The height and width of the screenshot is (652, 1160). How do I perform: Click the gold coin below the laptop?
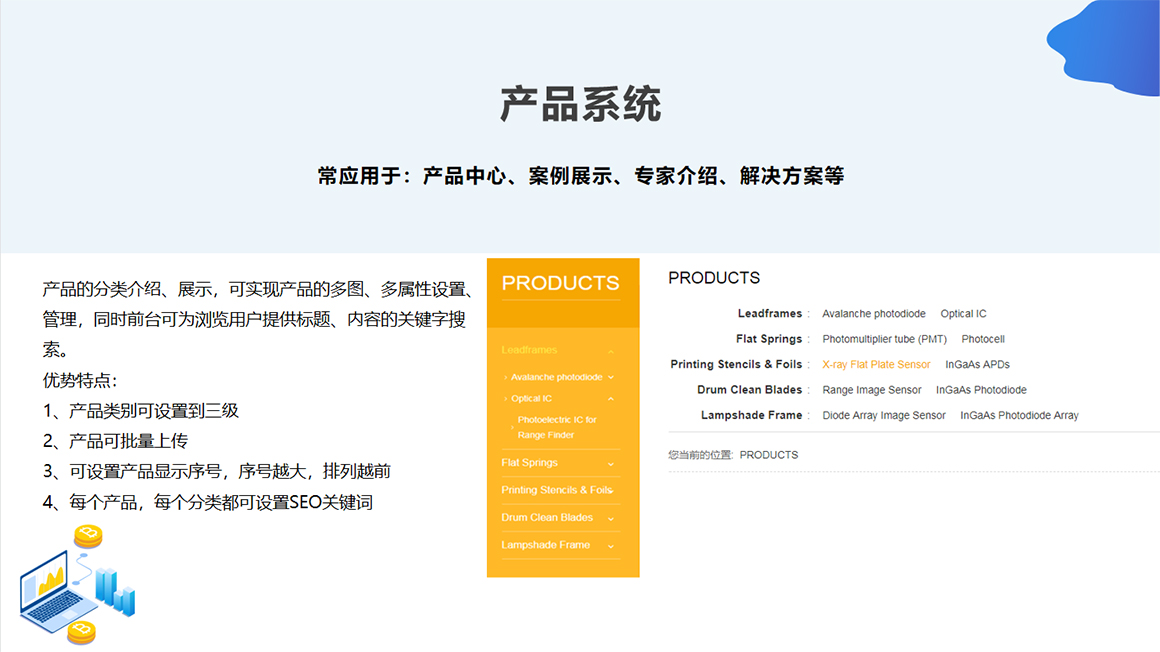81,632
